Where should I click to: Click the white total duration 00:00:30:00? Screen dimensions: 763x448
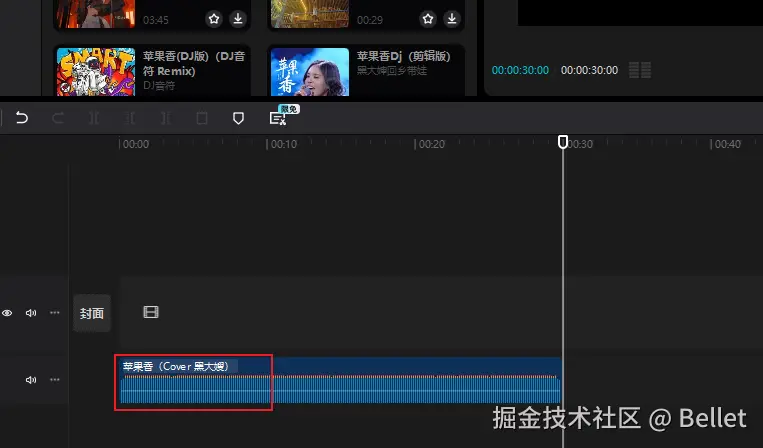tap(589, 70)
